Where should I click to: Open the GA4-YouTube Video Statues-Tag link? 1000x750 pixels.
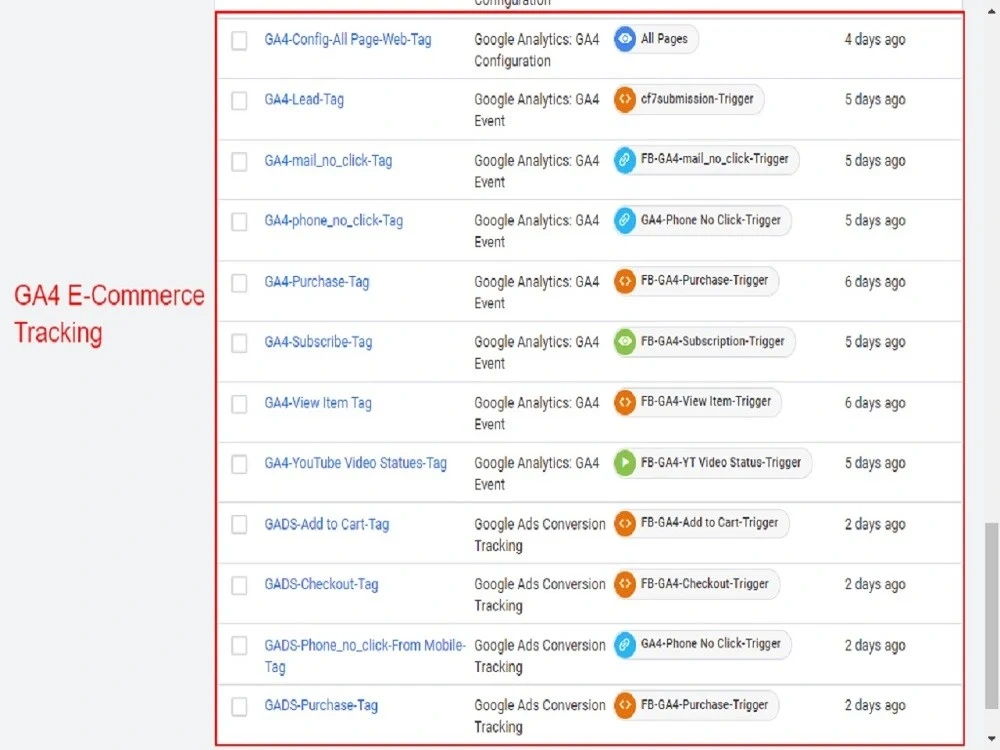(x=357, y=462)
